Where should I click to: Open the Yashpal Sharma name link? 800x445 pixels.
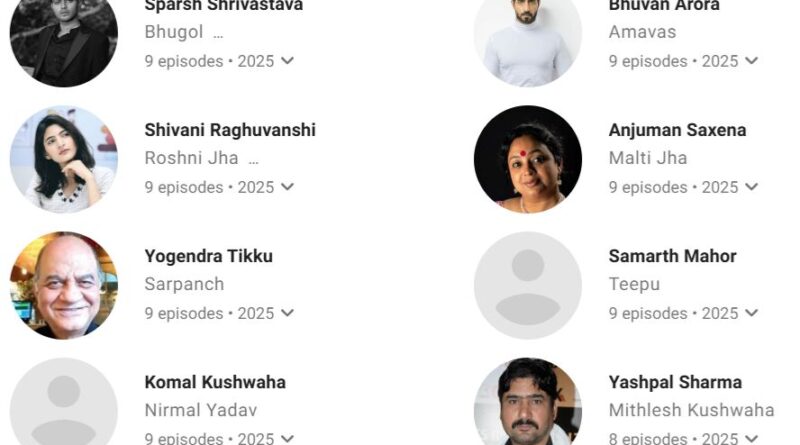coord(675,382)
